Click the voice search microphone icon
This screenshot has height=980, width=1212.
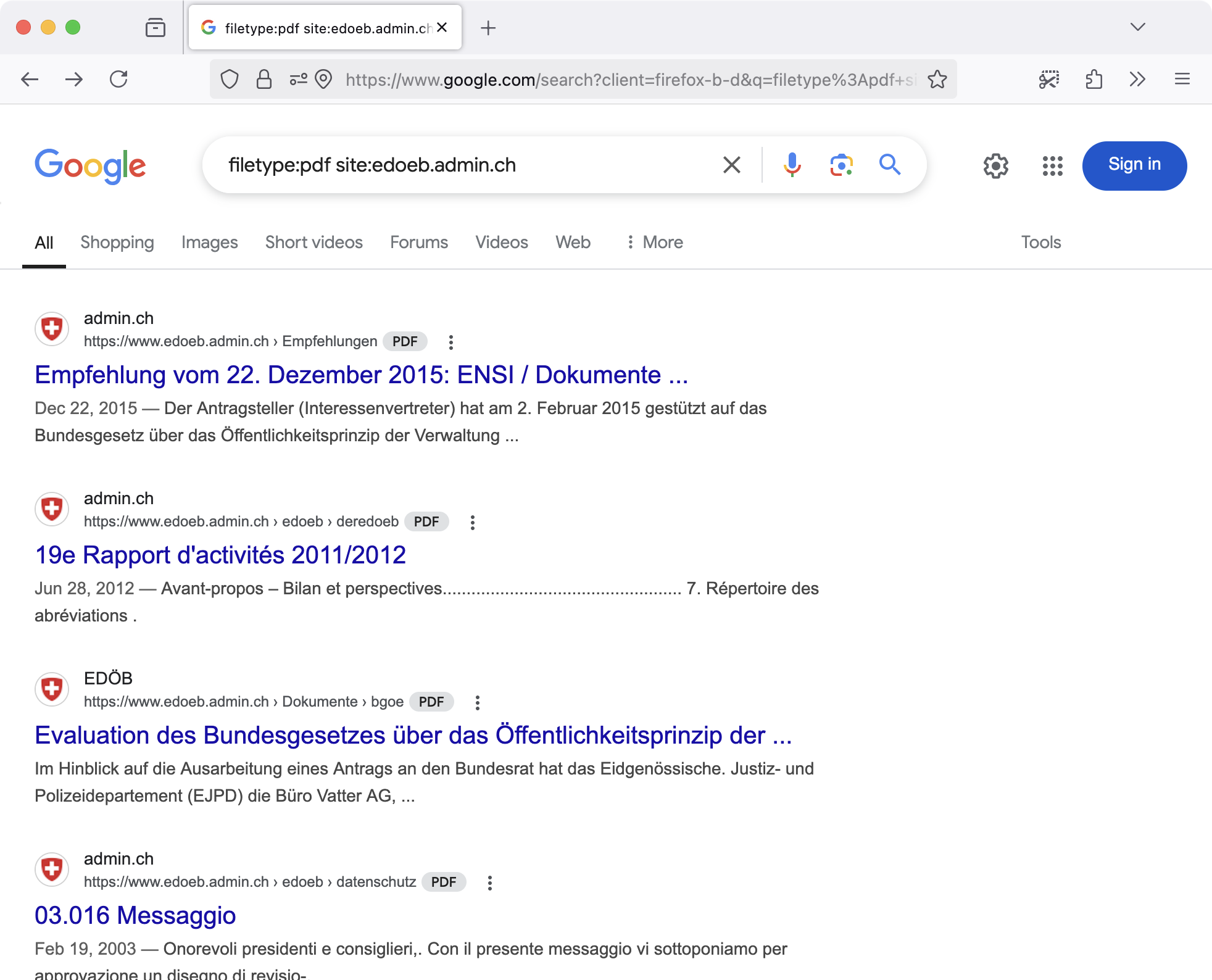point(792,165)
